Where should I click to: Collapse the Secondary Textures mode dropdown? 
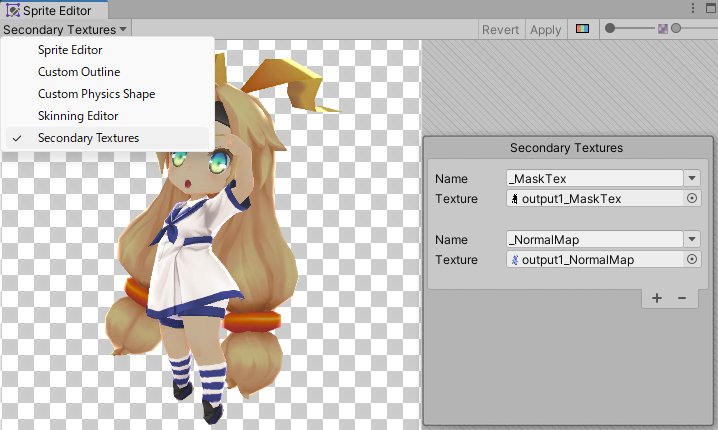[65, 29]
